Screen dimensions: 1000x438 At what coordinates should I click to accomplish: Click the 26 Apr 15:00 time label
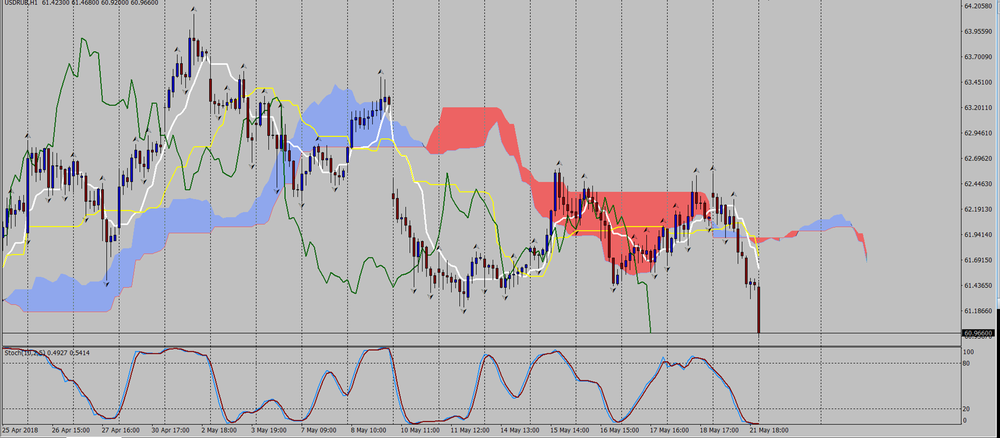70,430
